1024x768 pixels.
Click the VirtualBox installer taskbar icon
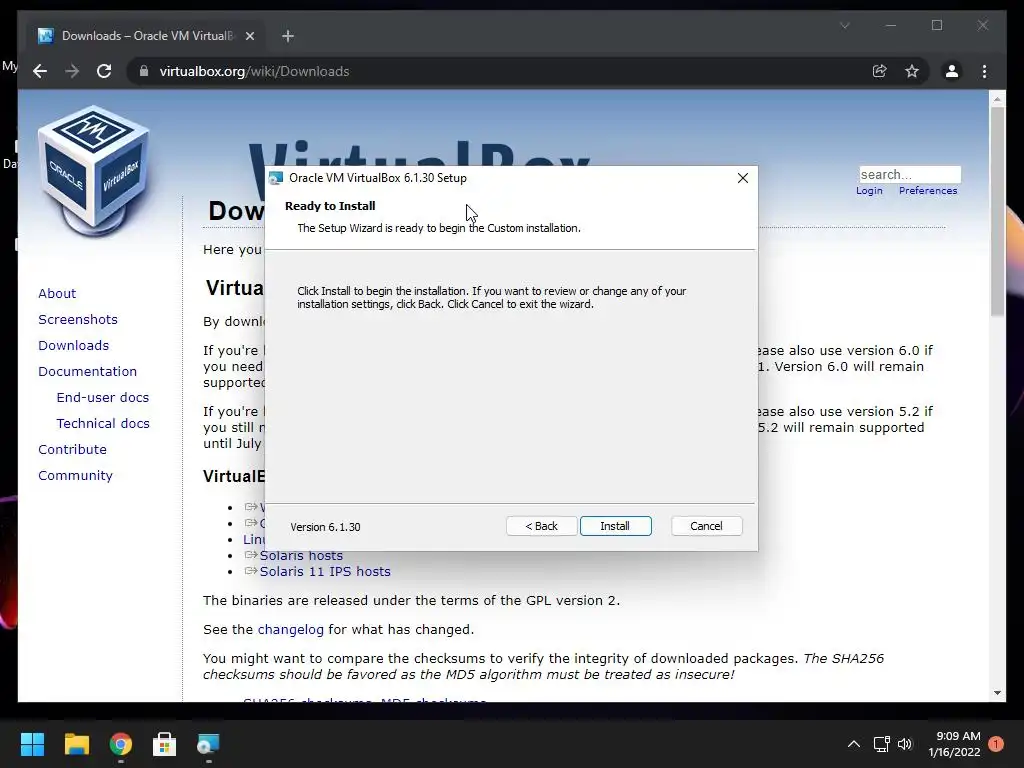[208, 744]
